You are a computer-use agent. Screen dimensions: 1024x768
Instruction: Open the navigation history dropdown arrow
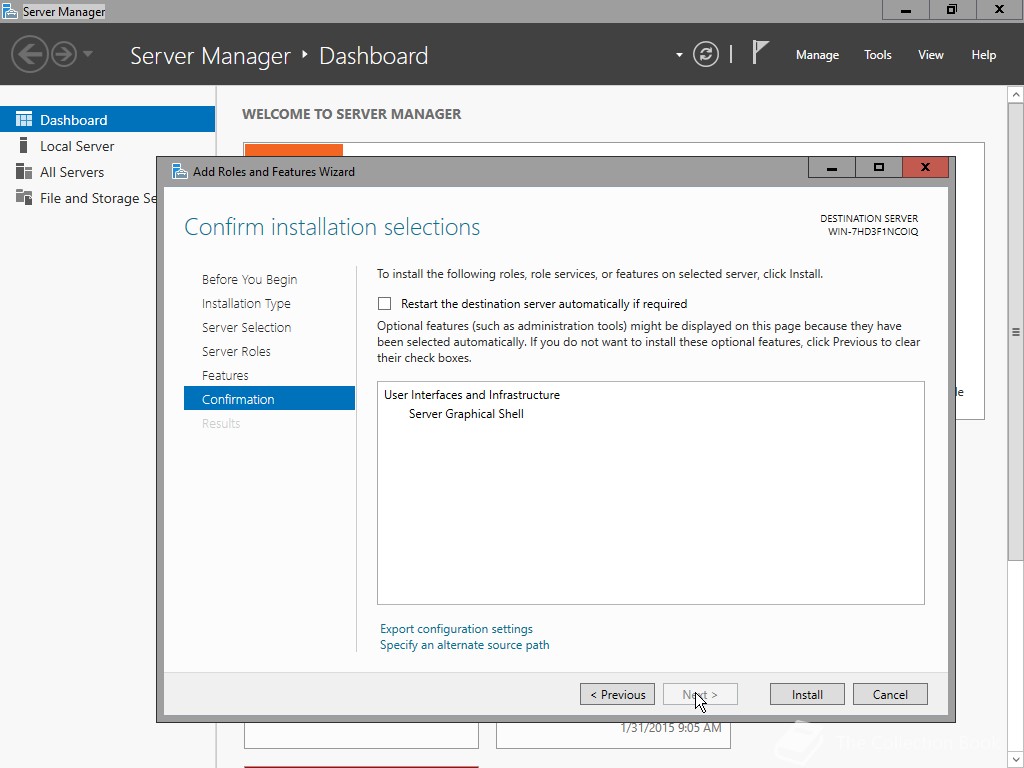[88, 54]
